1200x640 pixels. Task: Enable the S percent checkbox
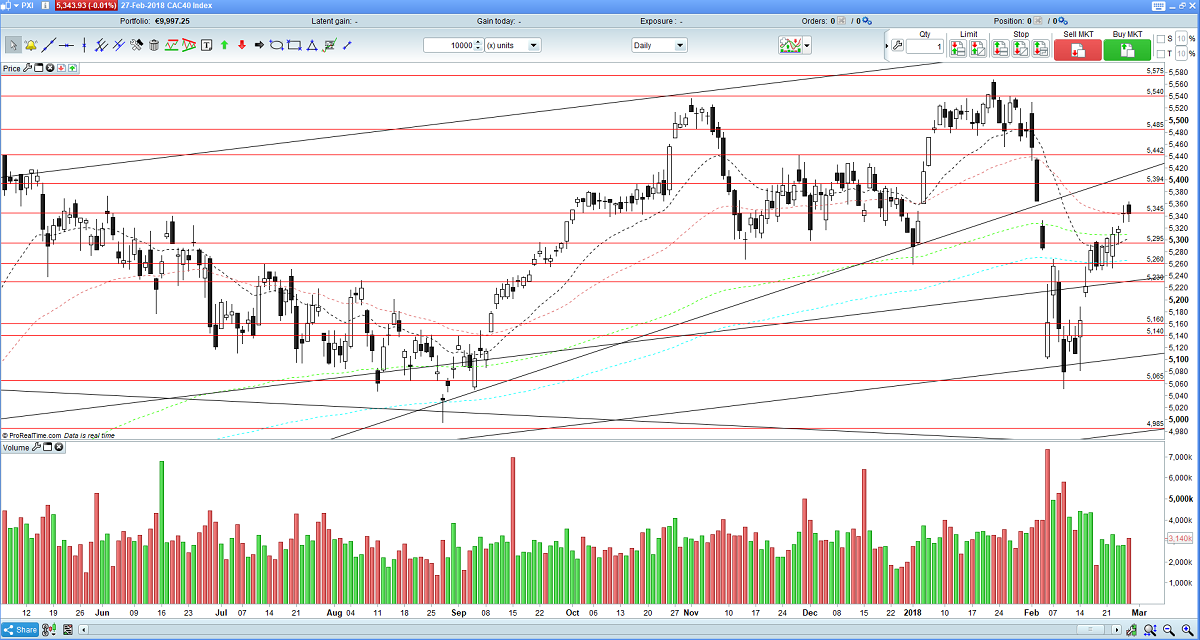[x=1162, y=39]
